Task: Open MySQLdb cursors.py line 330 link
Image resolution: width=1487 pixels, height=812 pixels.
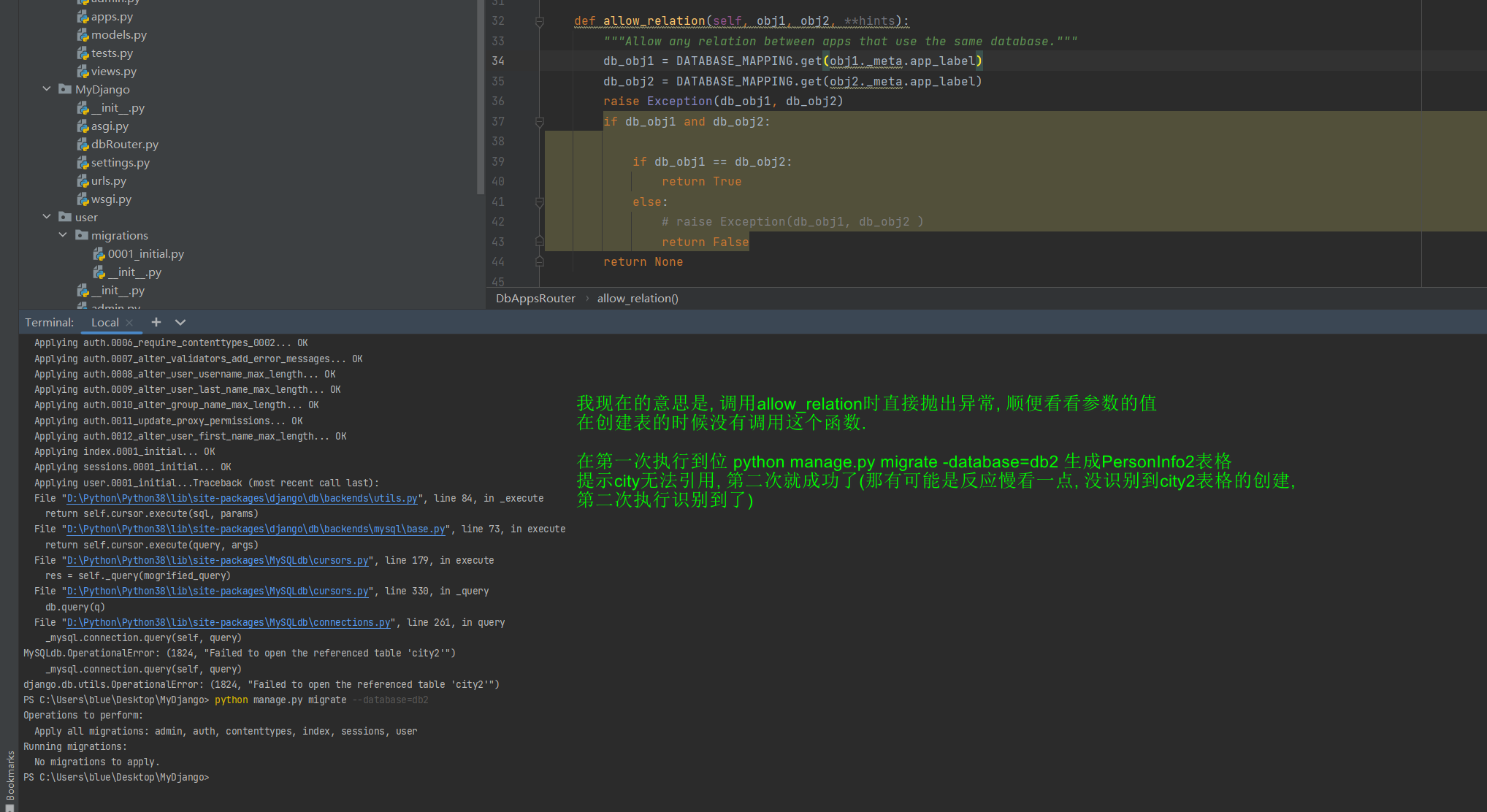Action: coord(218,591)
